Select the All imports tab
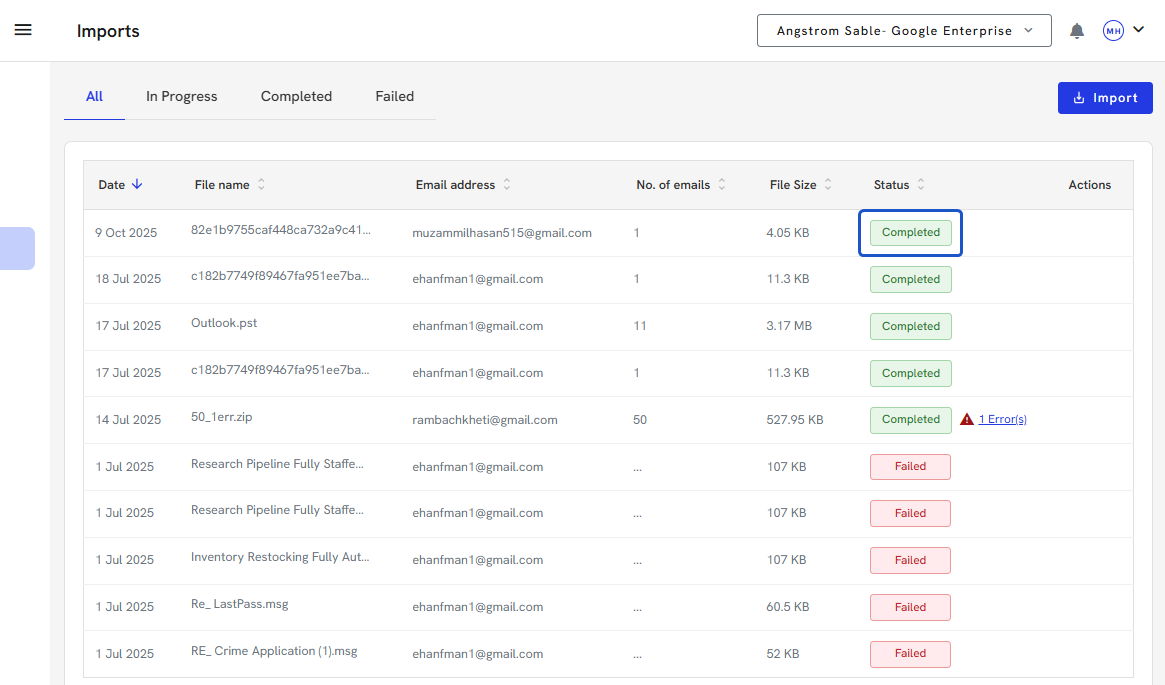Screen dimensions: 1165x685 click(94, 97)
